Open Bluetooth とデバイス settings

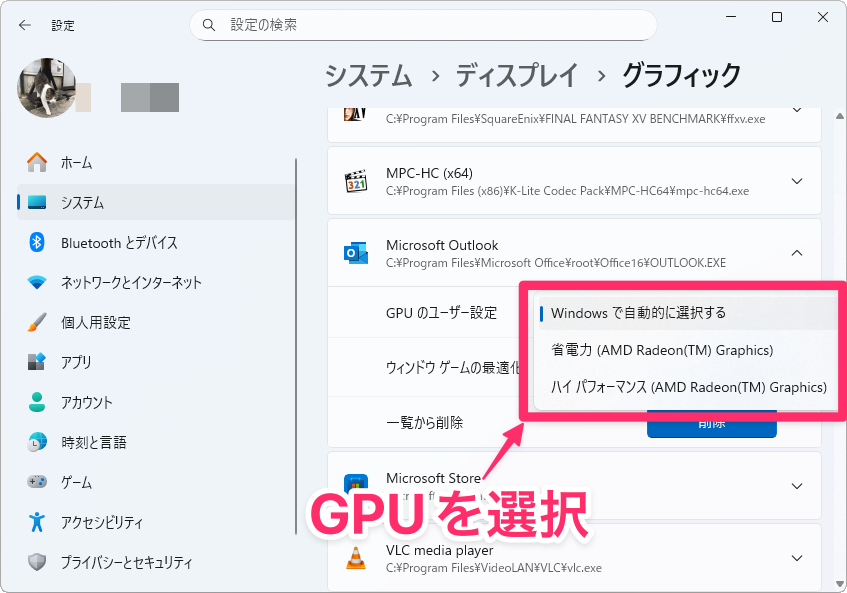point(119,243)
